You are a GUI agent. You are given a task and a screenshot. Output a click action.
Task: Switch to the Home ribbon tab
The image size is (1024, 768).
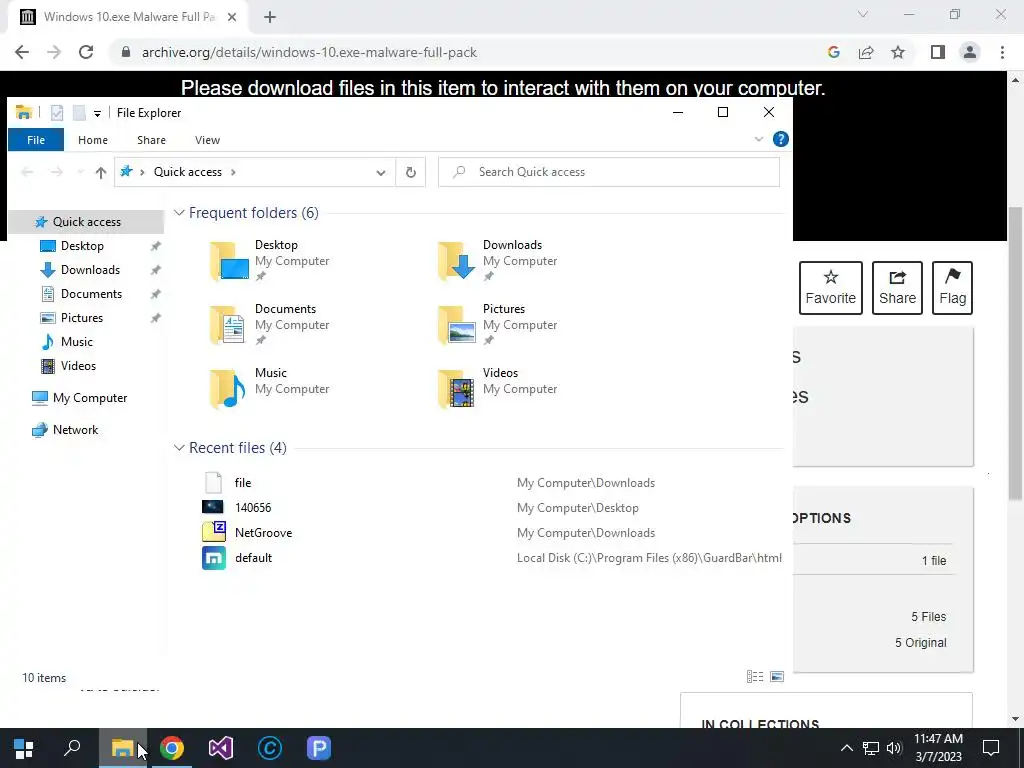tap(93, 140)
